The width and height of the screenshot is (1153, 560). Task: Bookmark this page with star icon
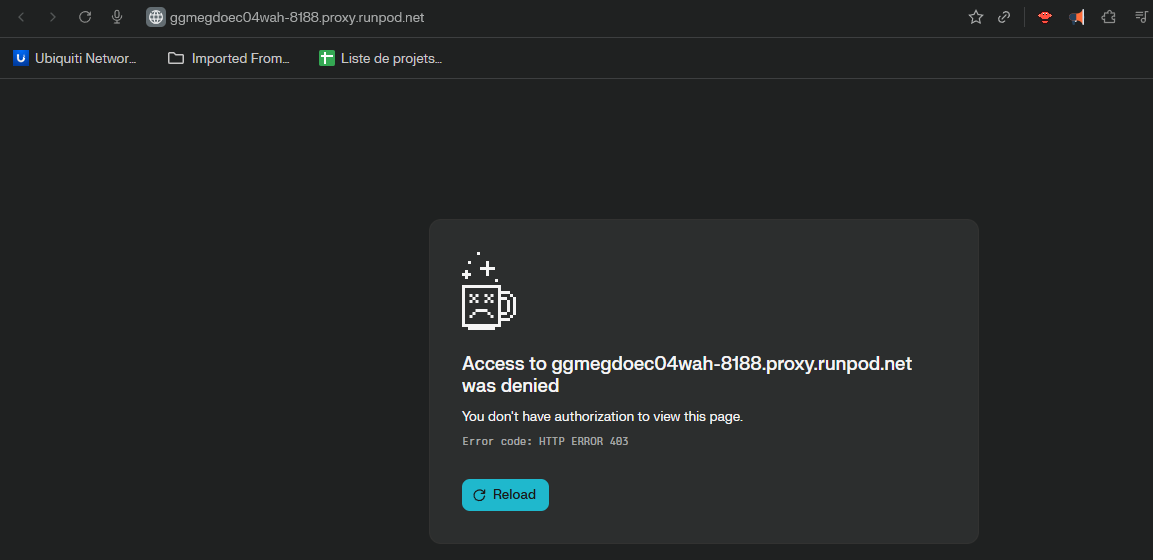(976, 17)
